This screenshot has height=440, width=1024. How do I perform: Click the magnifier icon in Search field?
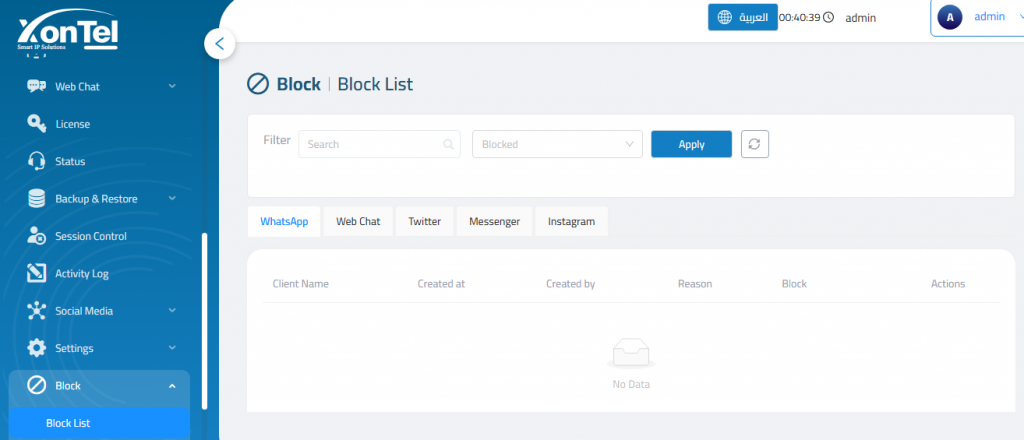pos(448,144)
